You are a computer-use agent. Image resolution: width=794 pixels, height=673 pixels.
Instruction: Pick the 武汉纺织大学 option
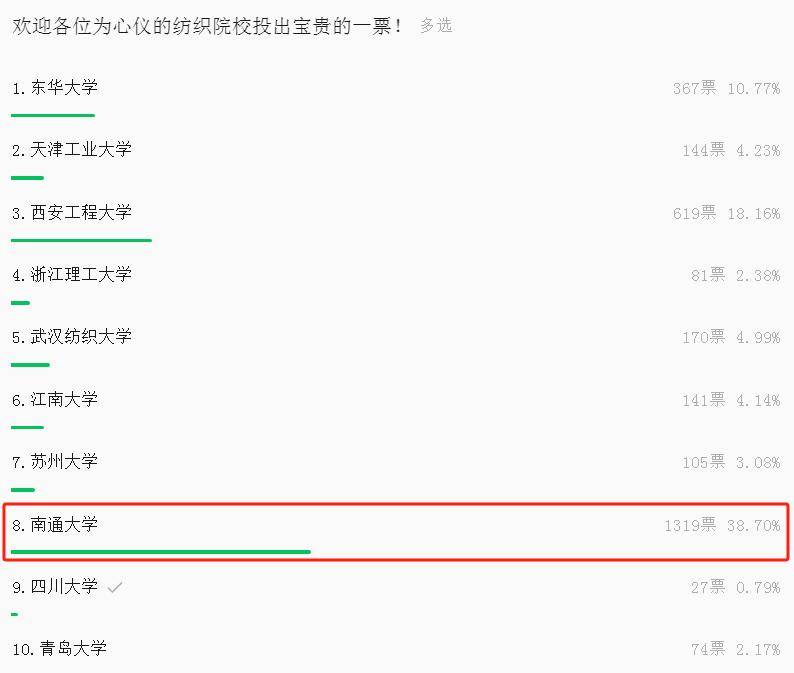[81, 337]
